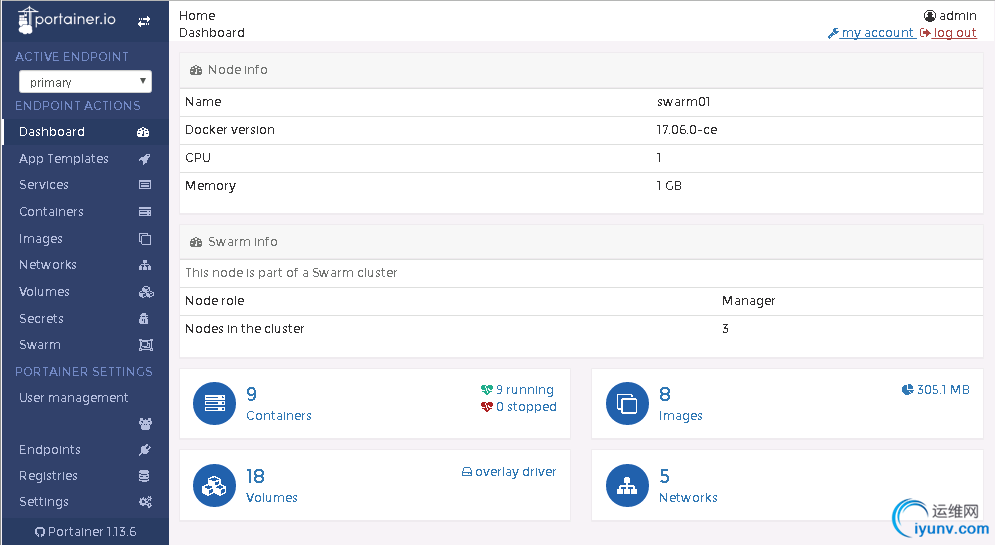This screenshot has height=545, width=995.
Task: Click the Swarm cluster icon in the sidebar
Action: tap(146, 345)
